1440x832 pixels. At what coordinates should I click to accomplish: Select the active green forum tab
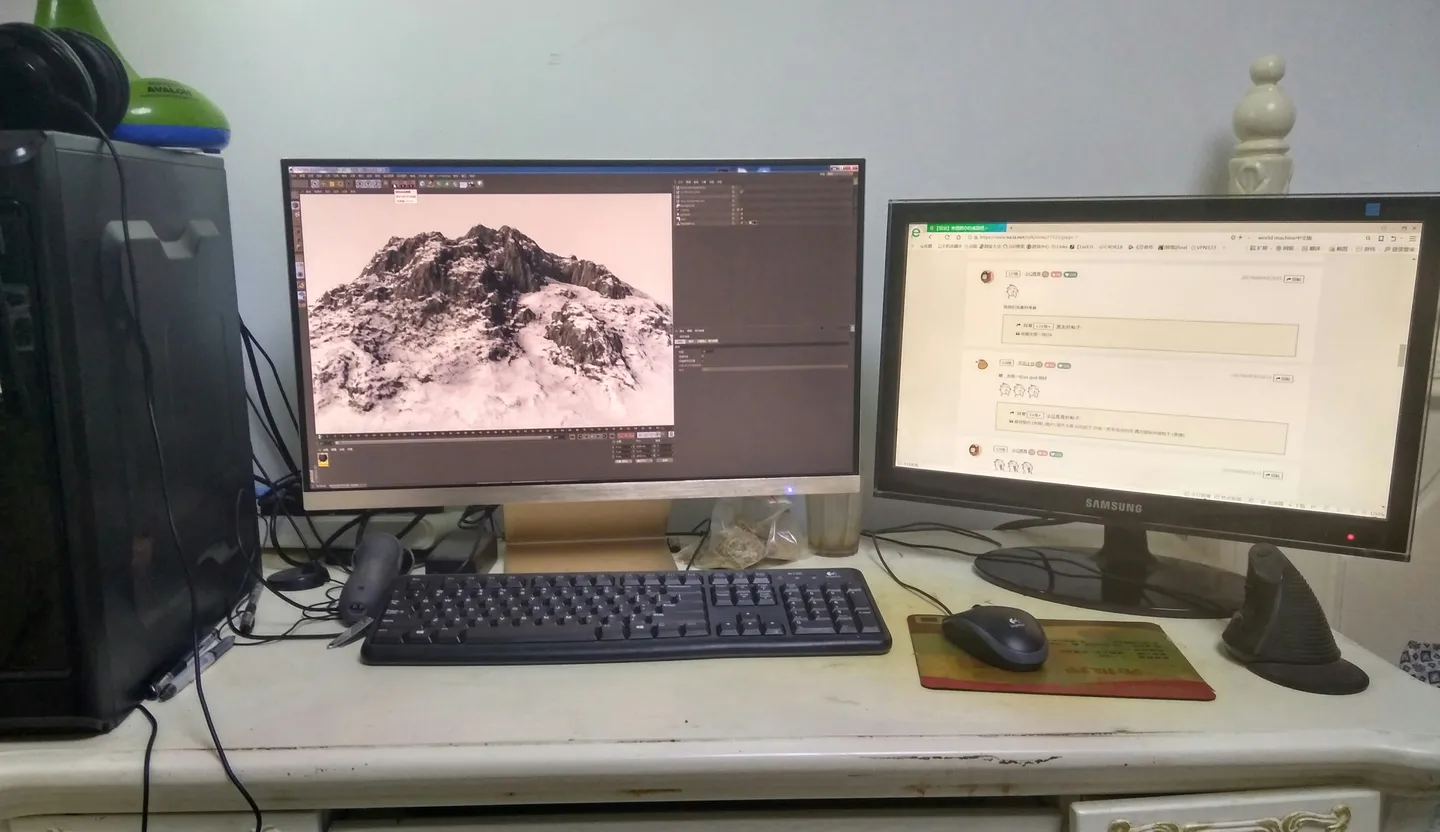(x=962, y=228)
